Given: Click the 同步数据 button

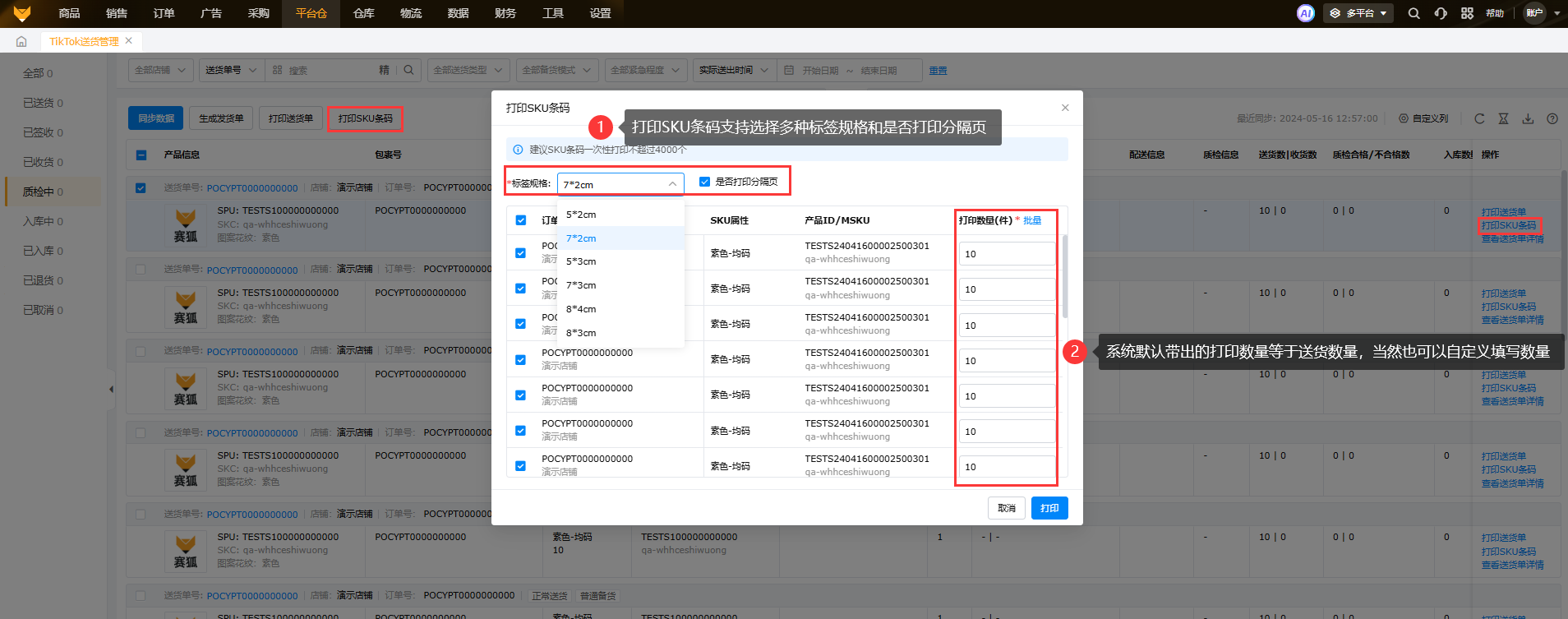Looking at the screenshot, I should pos(155,118).
